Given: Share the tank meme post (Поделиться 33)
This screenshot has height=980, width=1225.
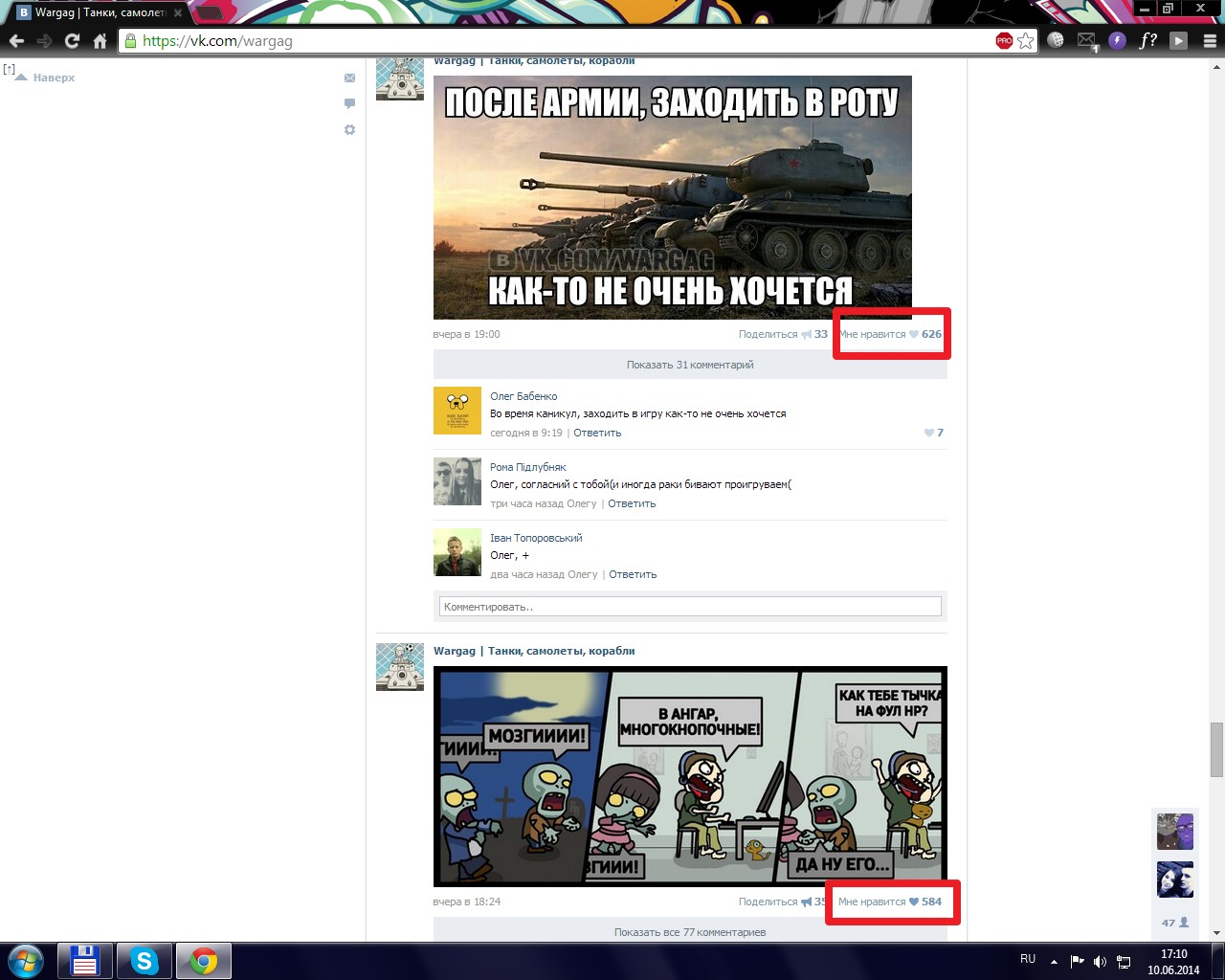Looking at the screenshot, I should 783,334.
